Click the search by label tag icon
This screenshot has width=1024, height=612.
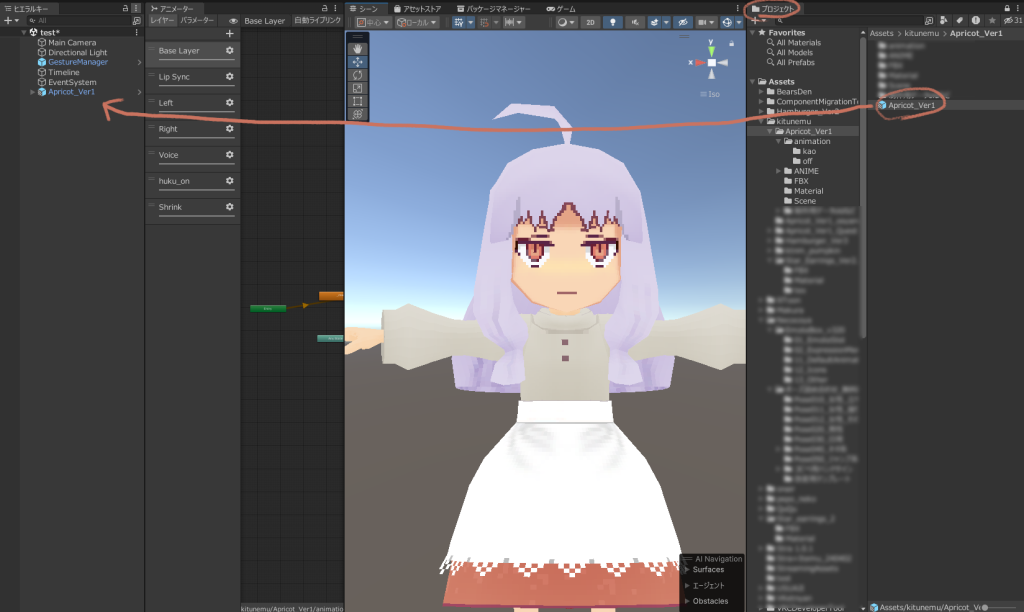point(960,21)
